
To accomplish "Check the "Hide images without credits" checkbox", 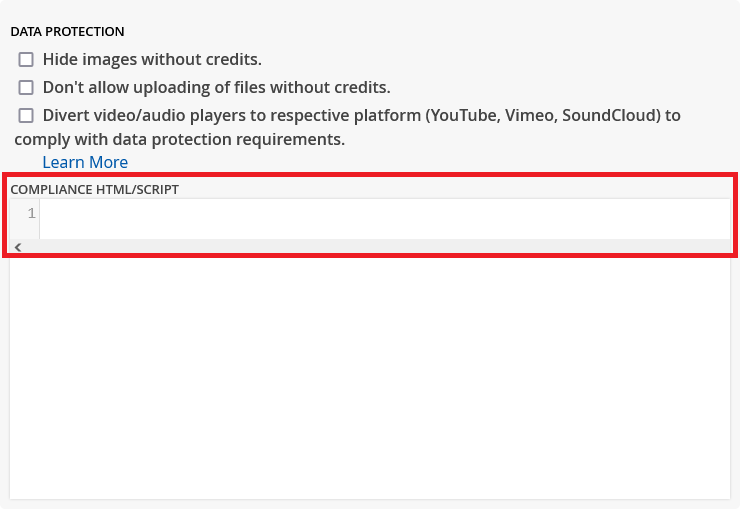I will pos(26,60).
